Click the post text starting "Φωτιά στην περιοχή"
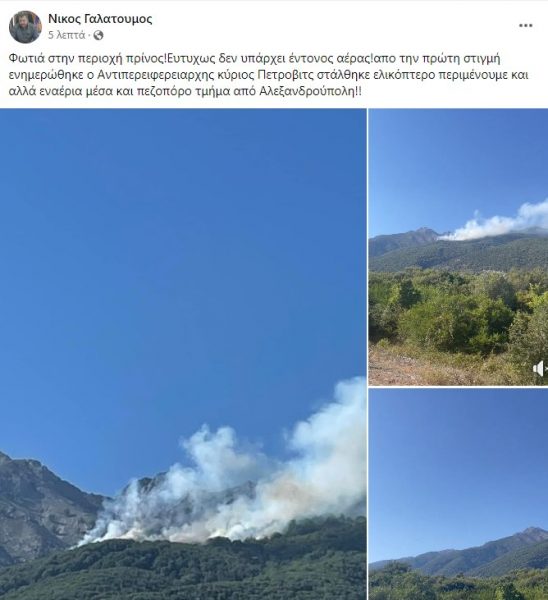Screen dimensions: 548x600 coord(268,75)
